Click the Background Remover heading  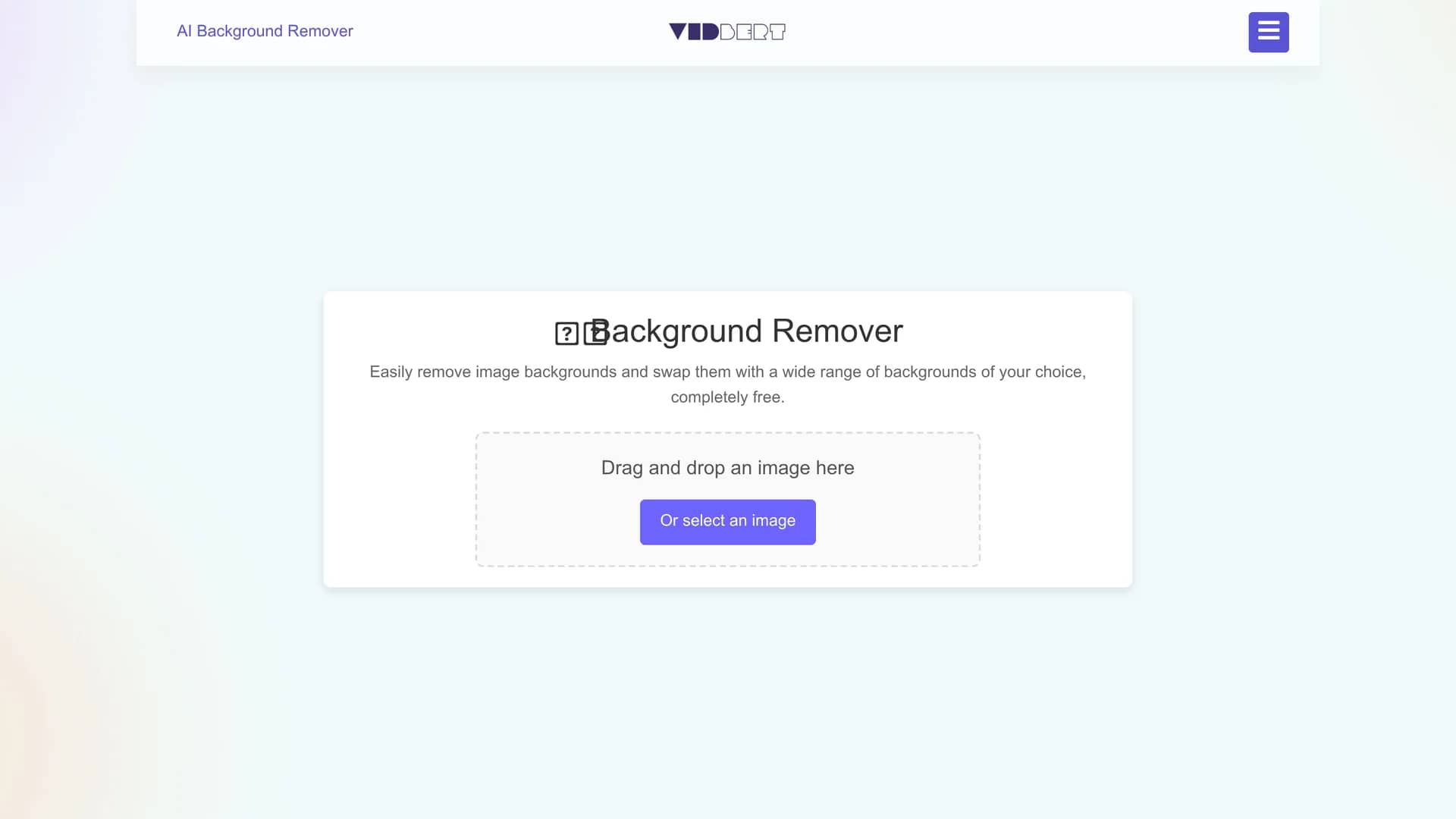[x=728, y=331]
